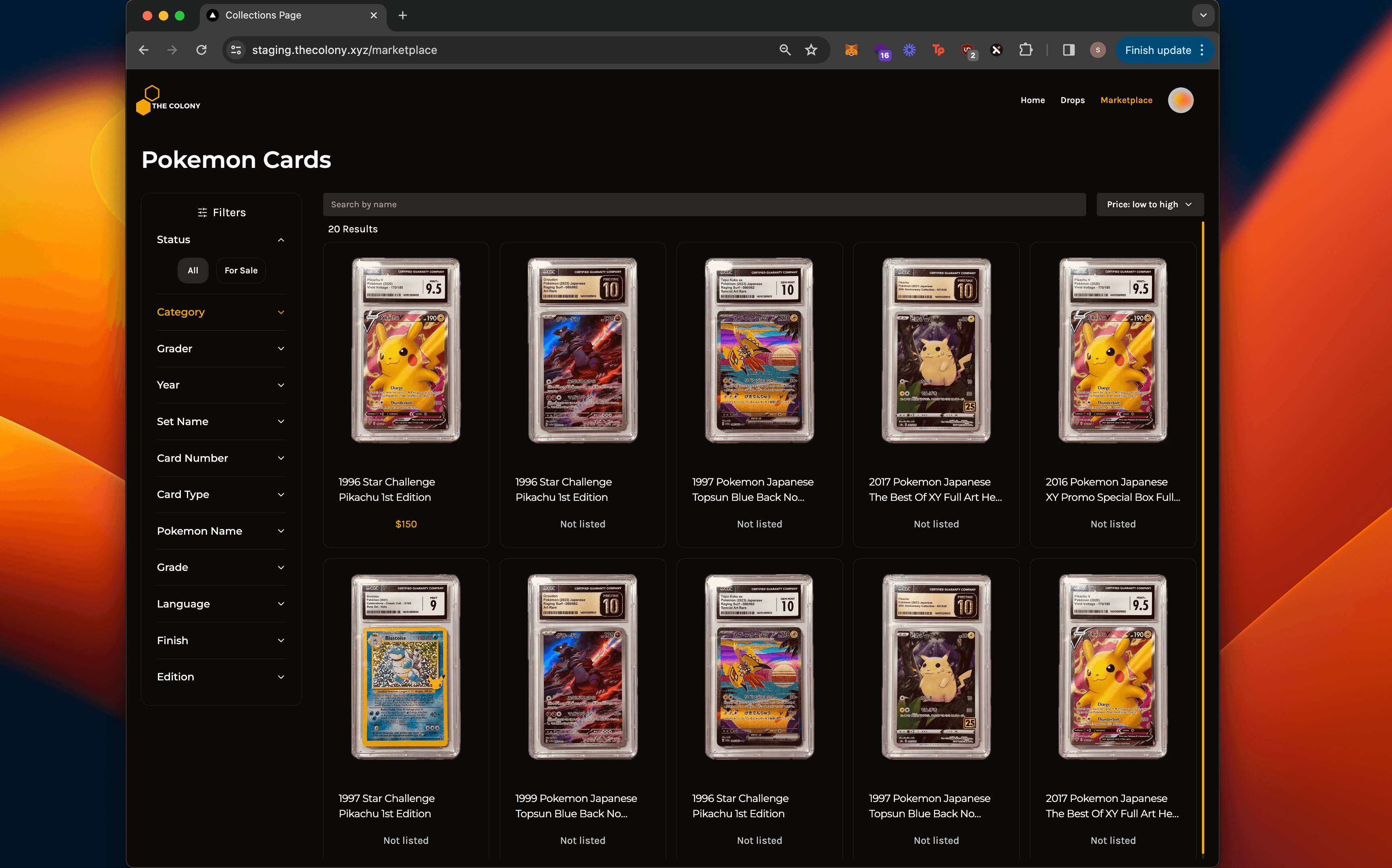Select the All status filter
The height and width of the screenshot is (868, 1392).
[x=193, y=271]
